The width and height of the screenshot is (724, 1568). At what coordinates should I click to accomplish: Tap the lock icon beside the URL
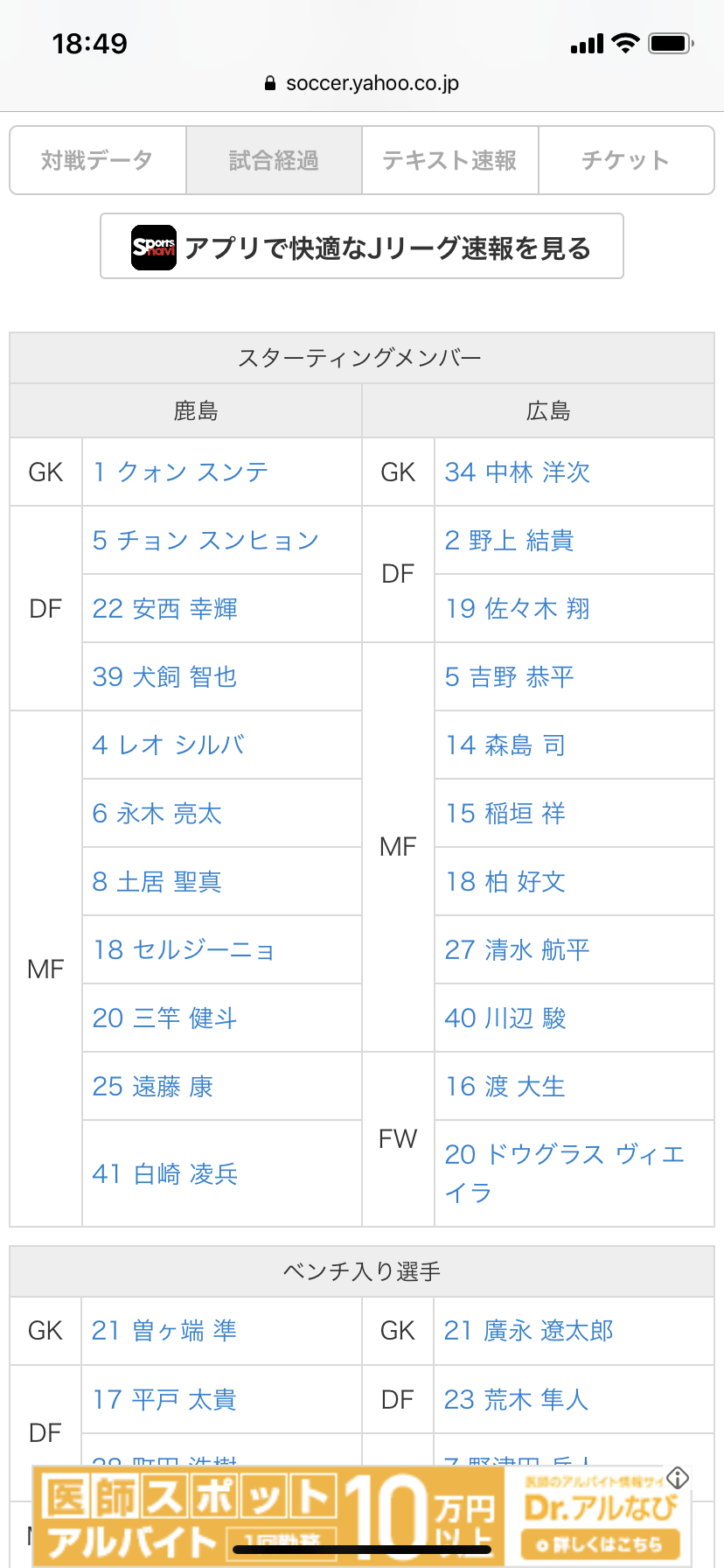point(270,84)
